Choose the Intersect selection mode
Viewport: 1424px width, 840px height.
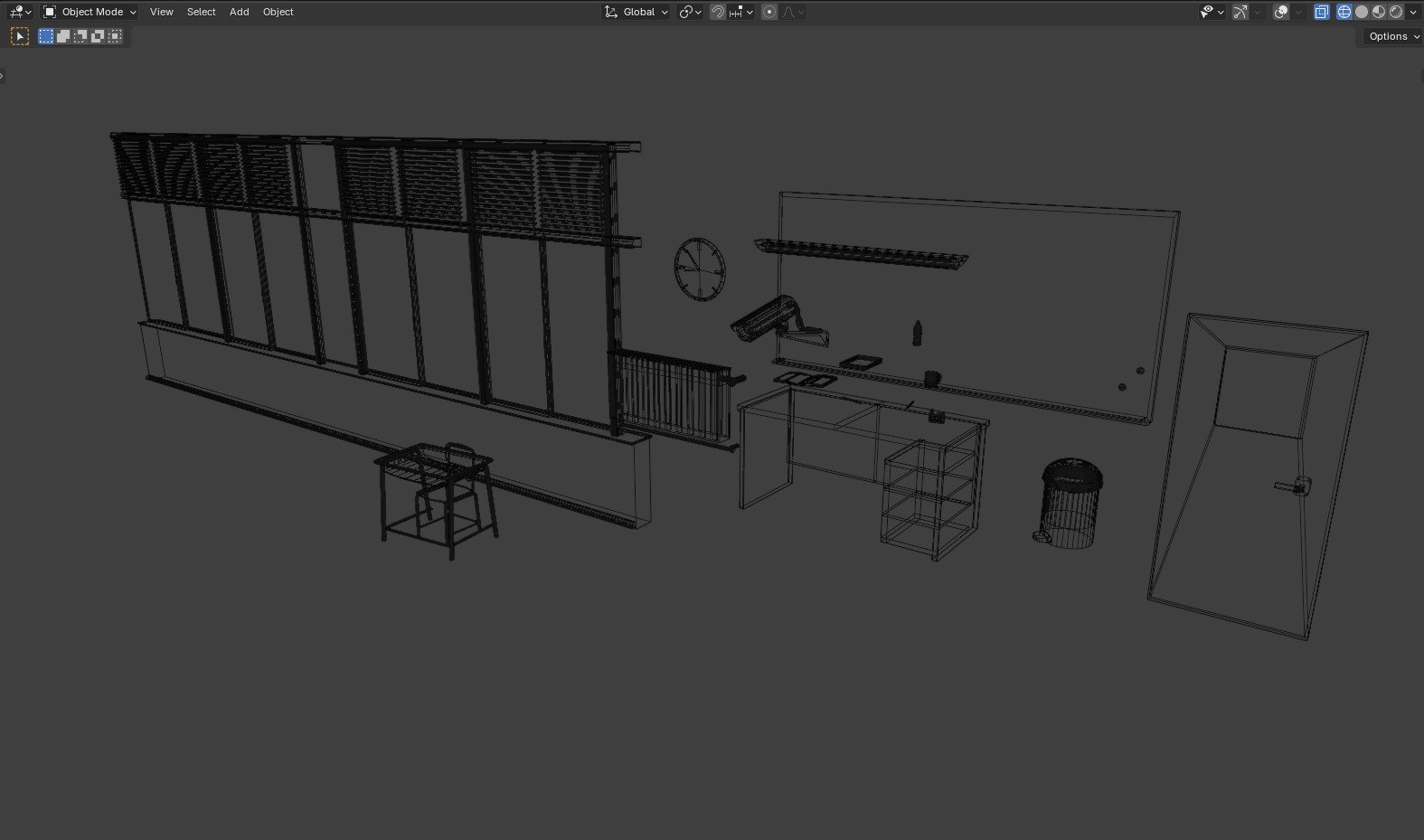click(x=115, y=36)
